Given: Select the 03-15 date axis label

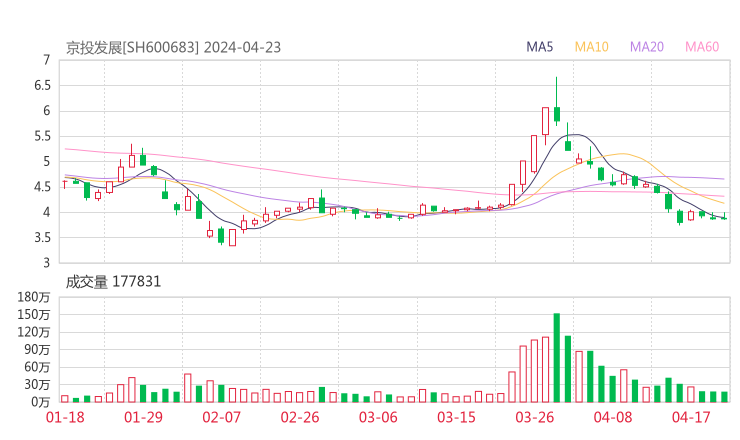Looking at the screenshot, I should [x=456, y=417].
